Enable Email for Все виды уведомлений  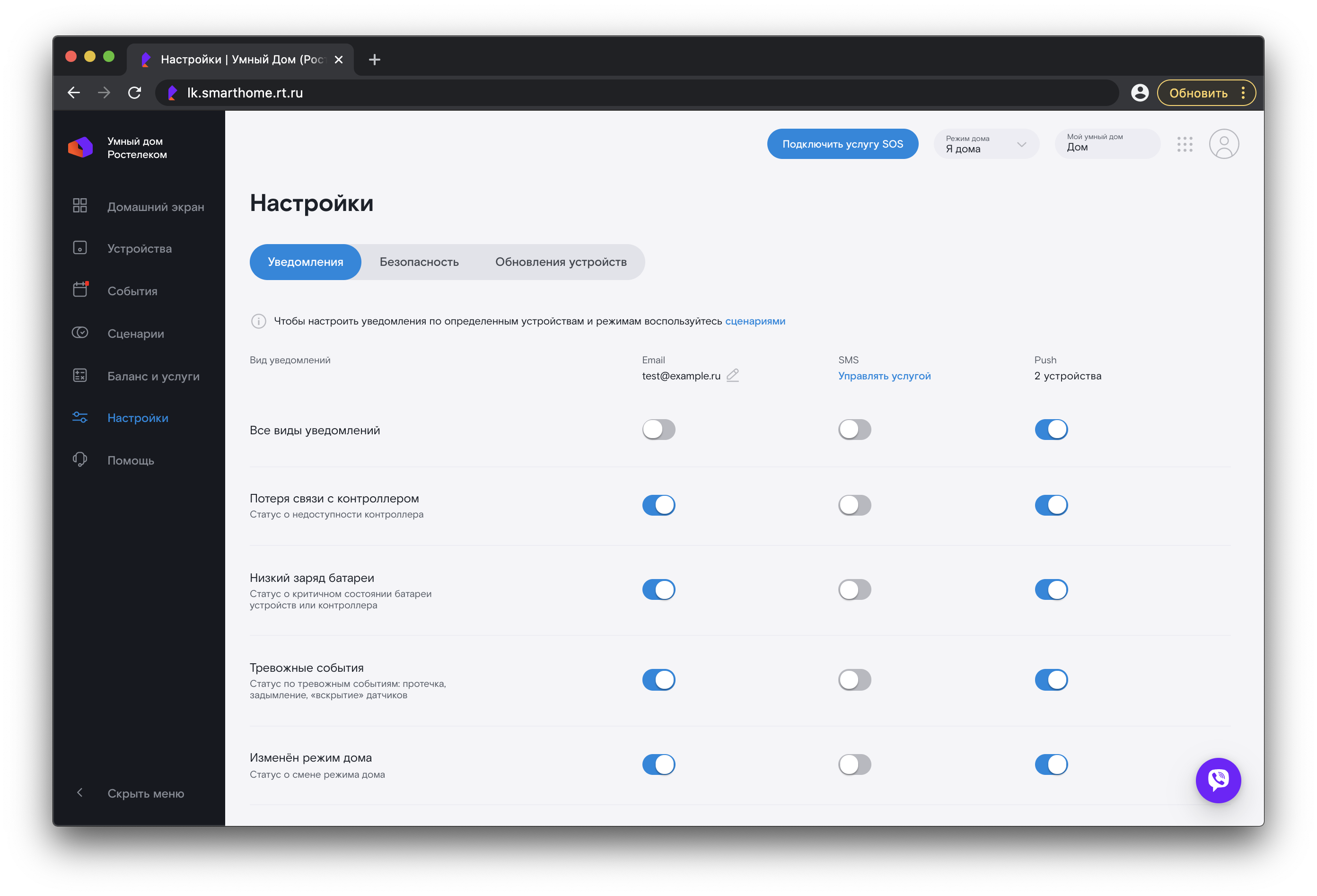click(658, 430)
